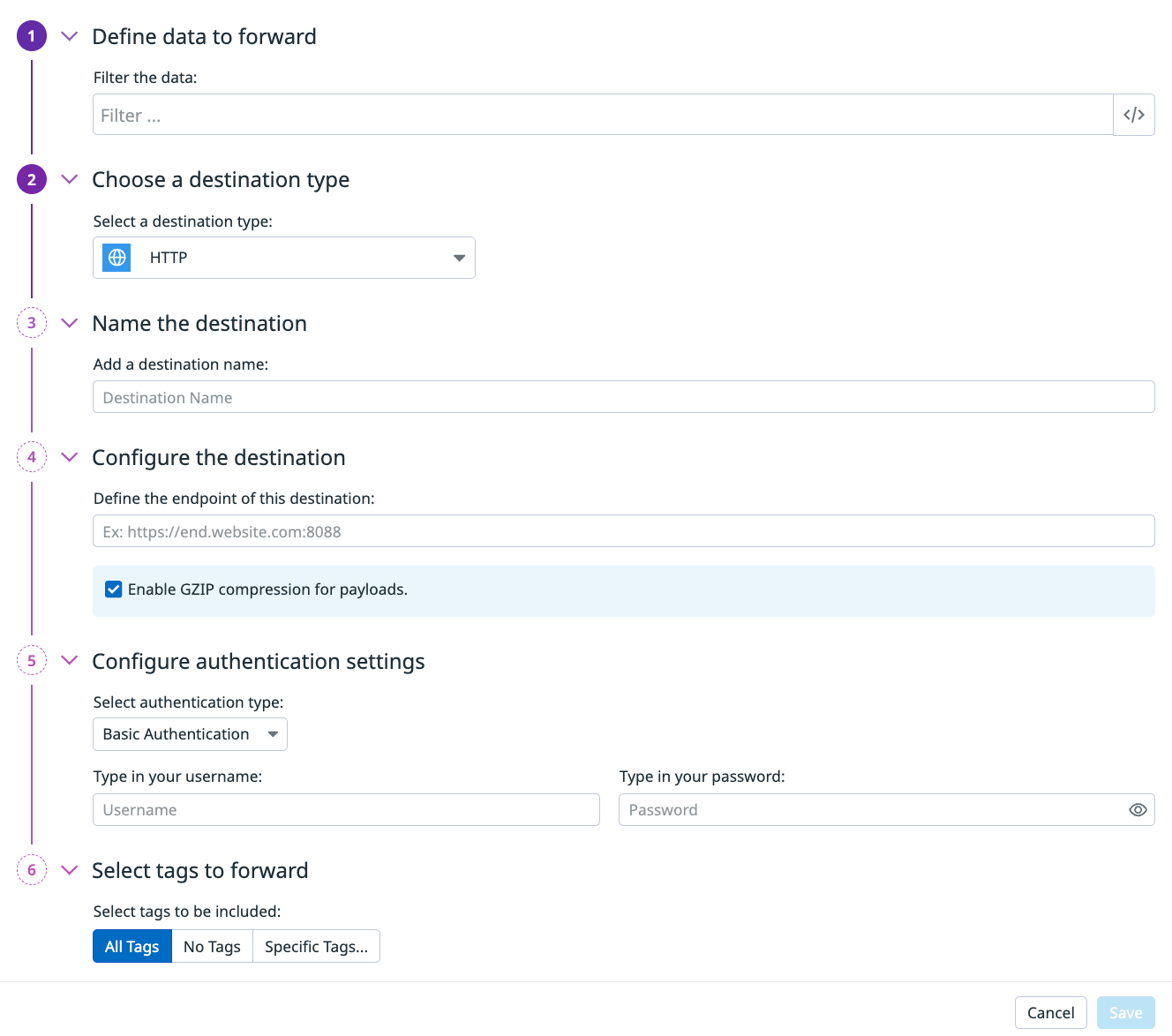Open the Basic Authentication type dropdown

(190, 734)
